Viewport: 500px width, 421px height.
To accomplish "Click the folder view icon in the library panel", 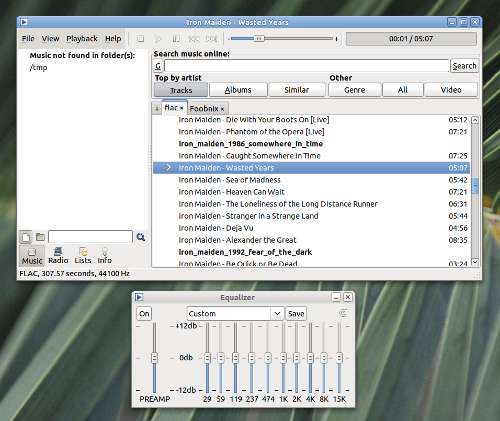I will click(40, 237).
